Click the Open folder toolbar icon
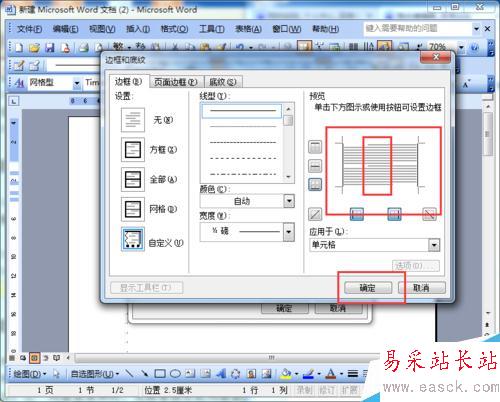The width and height of the screenshot is (500, 402). pos(34,48)
